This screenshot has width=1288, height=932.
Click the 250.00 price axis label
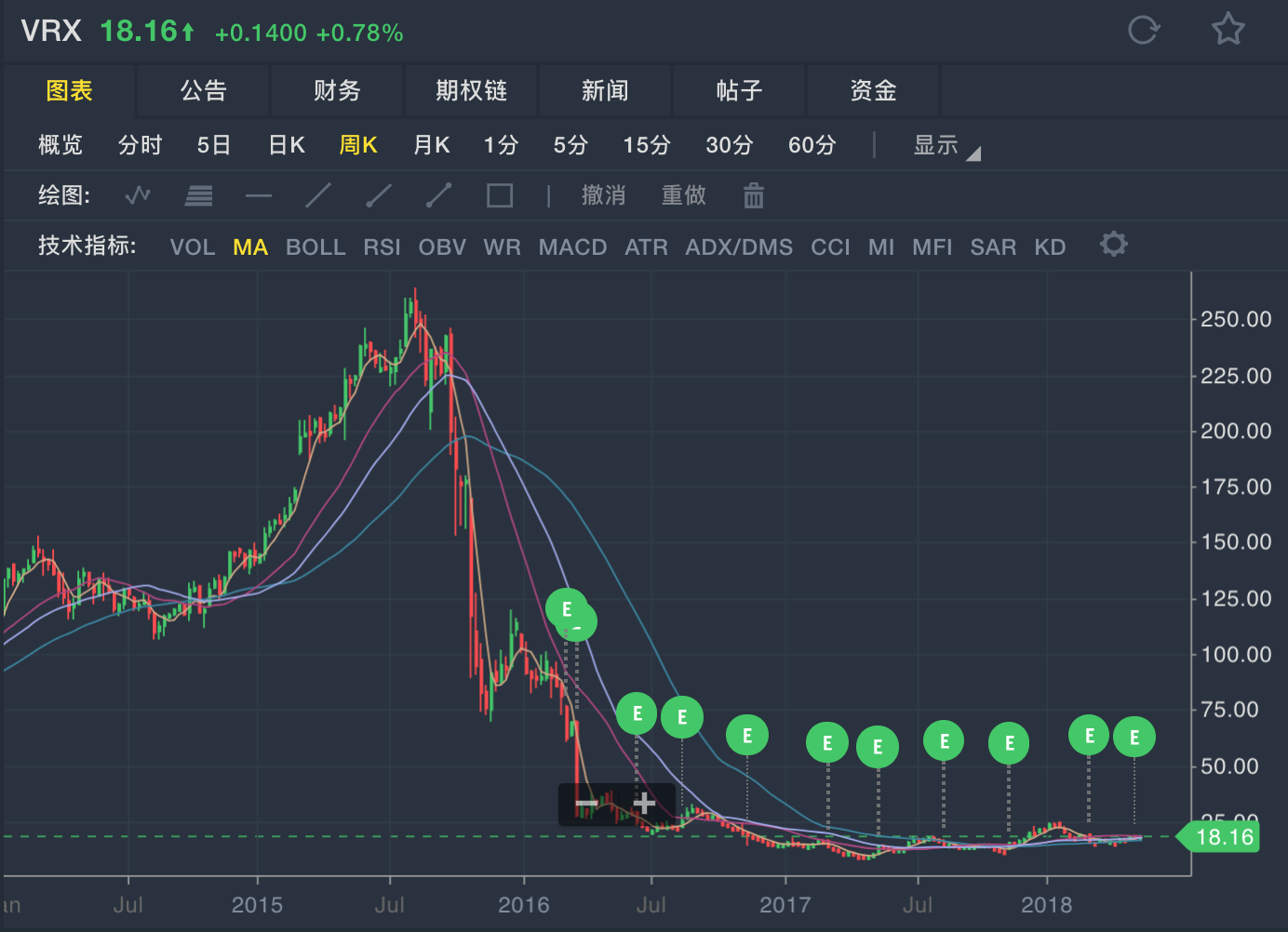coord(1236,319)
